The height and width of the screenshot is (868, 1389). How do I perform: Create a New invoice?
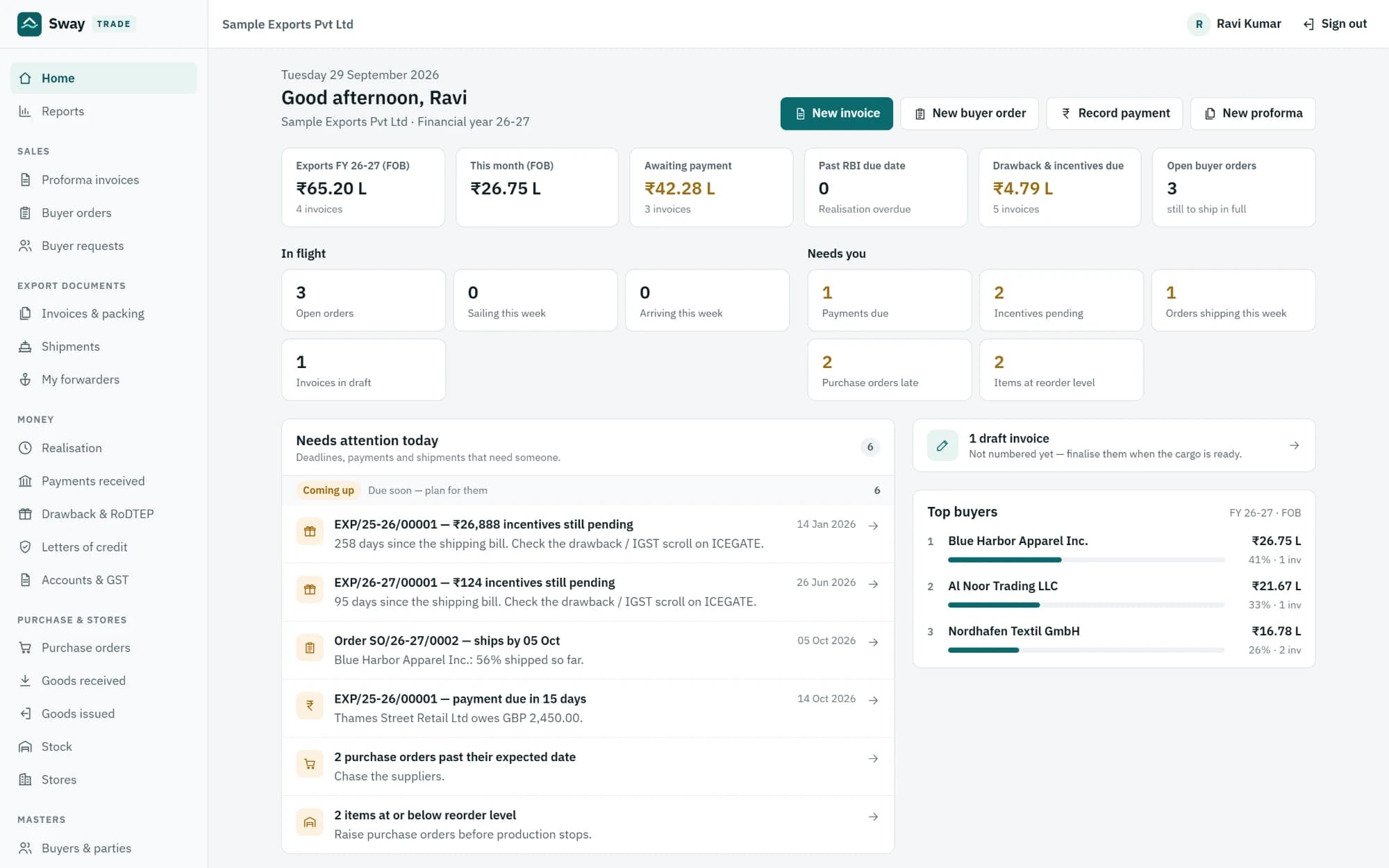(837, 113)
